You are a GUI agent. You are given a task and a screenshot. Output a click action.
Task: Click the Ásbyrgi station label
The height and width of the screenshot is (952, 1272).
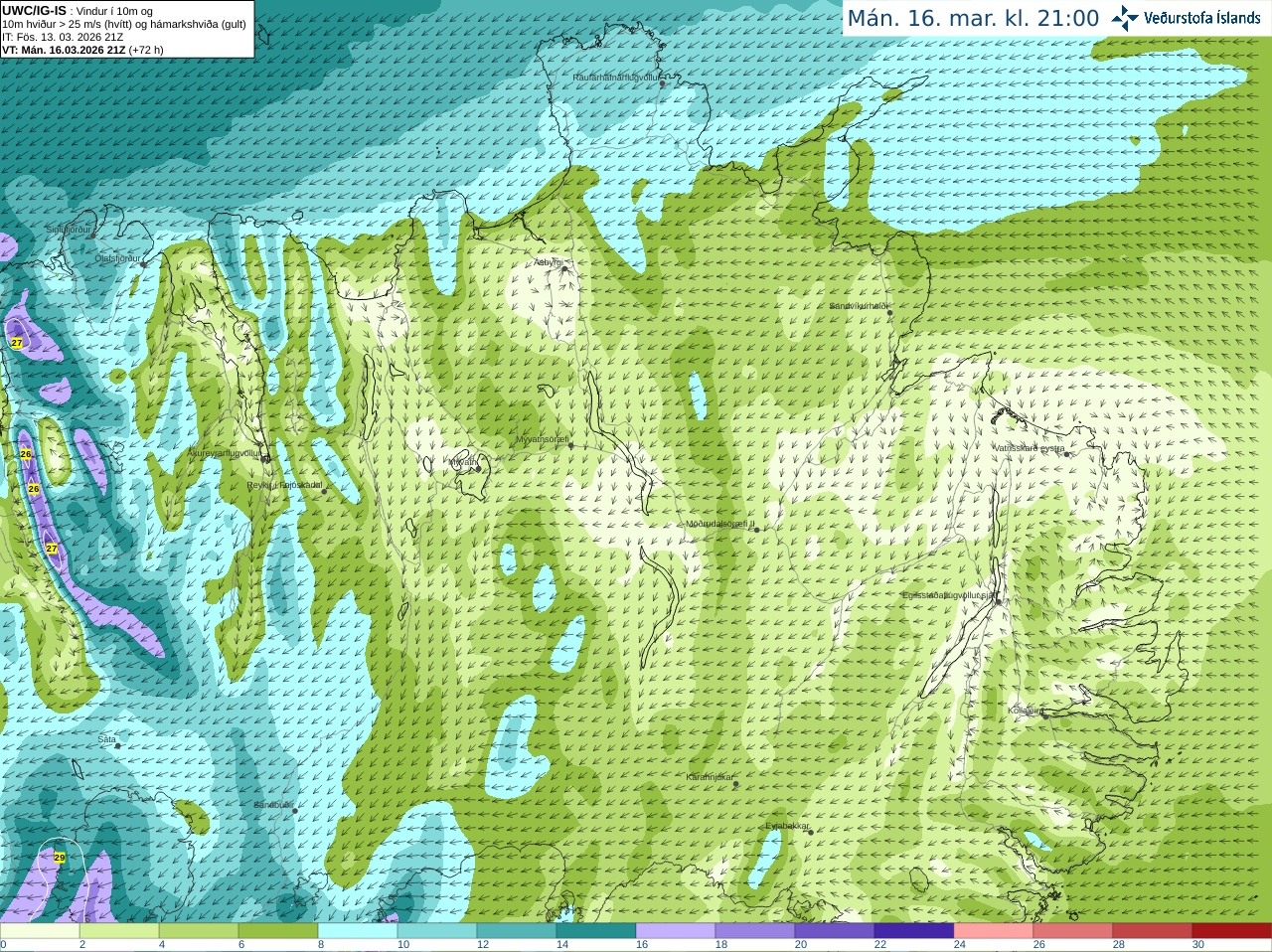pos(548,262)
